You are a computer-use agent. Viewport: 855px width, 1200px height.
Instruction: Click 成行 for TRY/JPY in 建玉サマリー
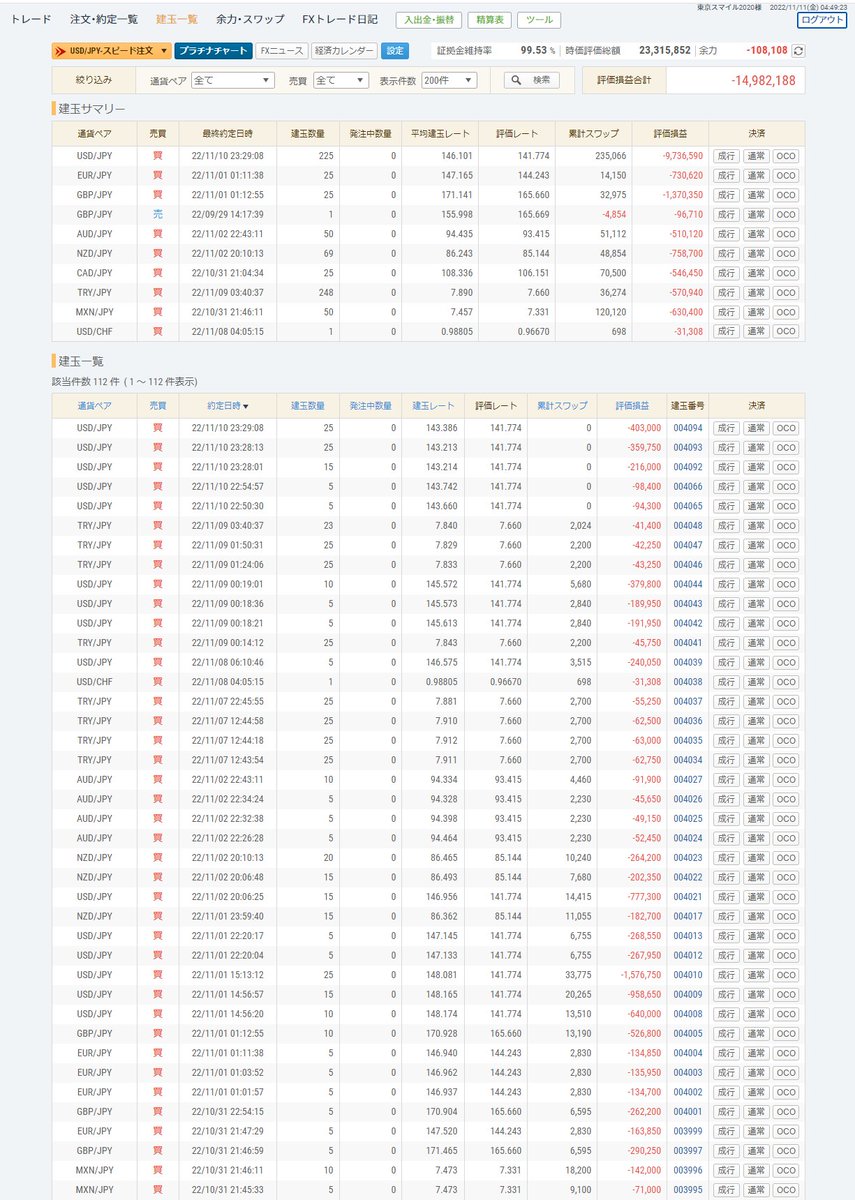[725, 292]
